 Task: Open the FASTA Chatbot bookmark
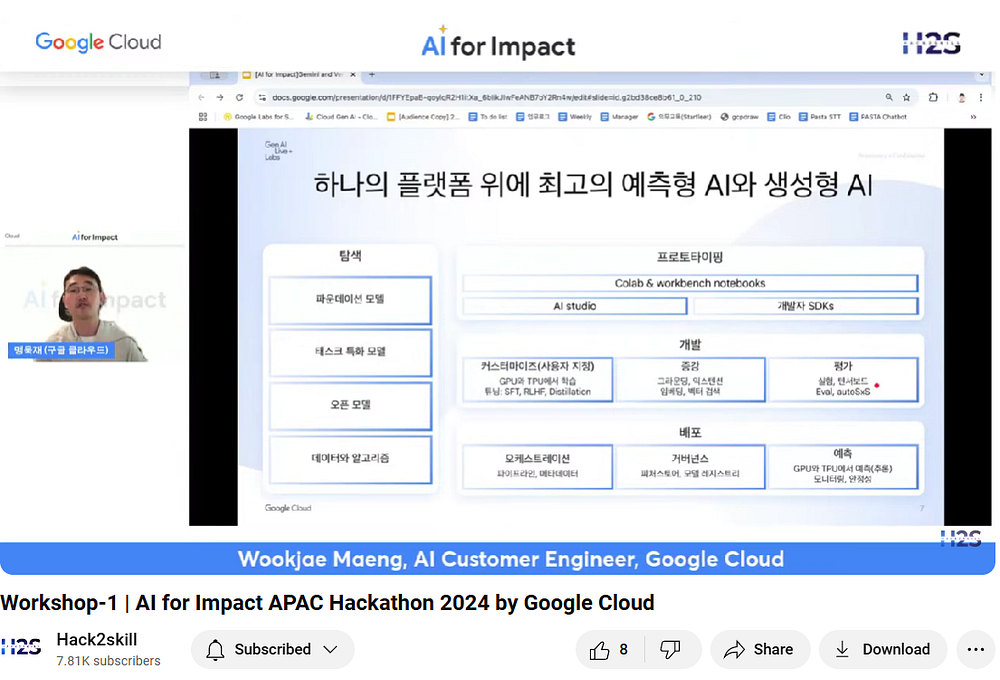point(878,117)
